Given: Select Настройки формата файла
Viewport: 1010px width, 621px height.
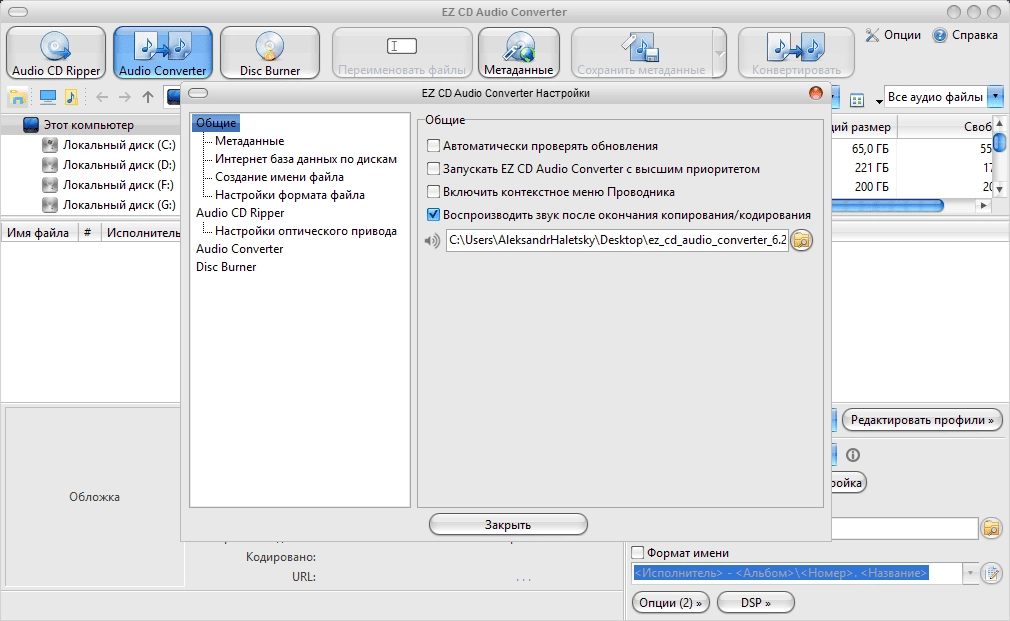Looking at the screenshot, I should [290, 195].
